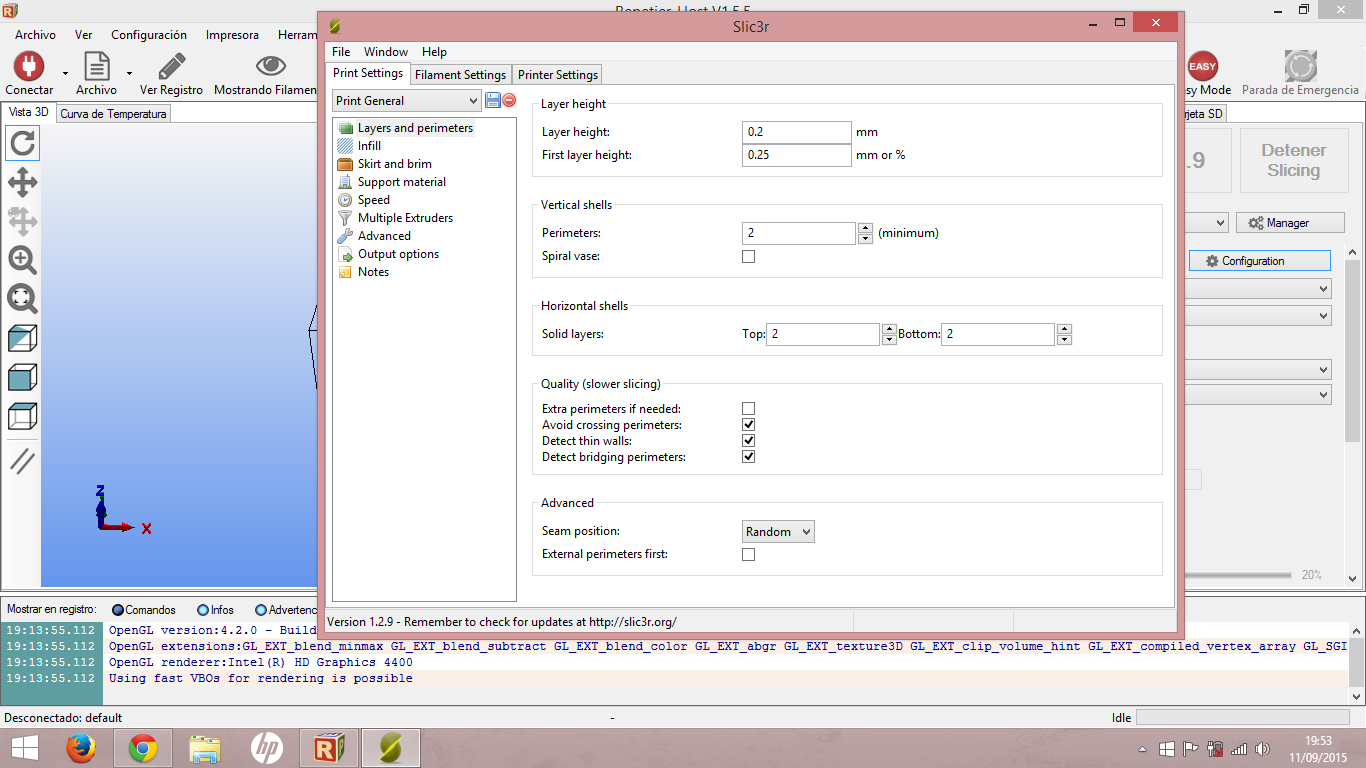Image resolution: width=1366 pixels, height=768 pixels.
Task: Switch to Slic3r on the taskbar
Action: pos(391,747)
